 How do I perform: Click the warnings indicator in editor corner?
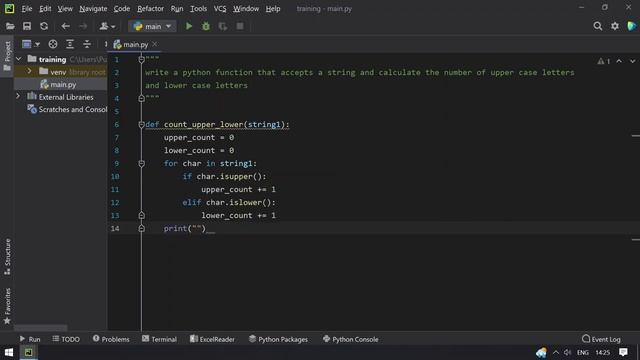604,61
